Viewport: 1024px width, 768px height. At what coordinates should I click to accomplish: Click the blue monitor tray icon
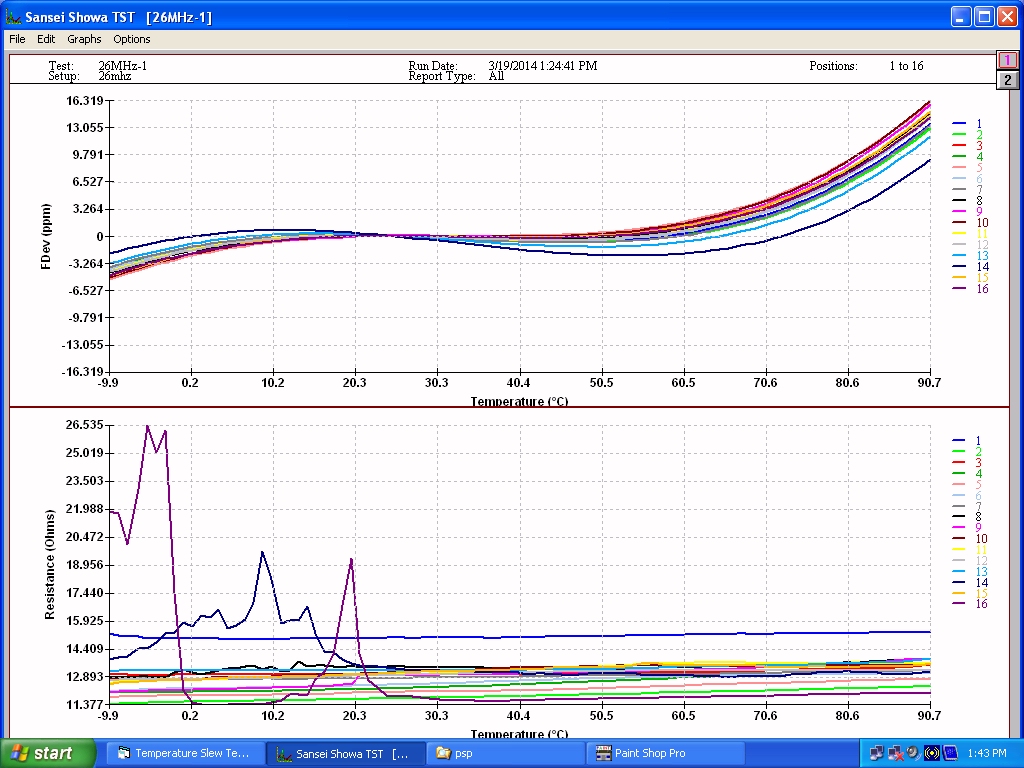point(949,753)
